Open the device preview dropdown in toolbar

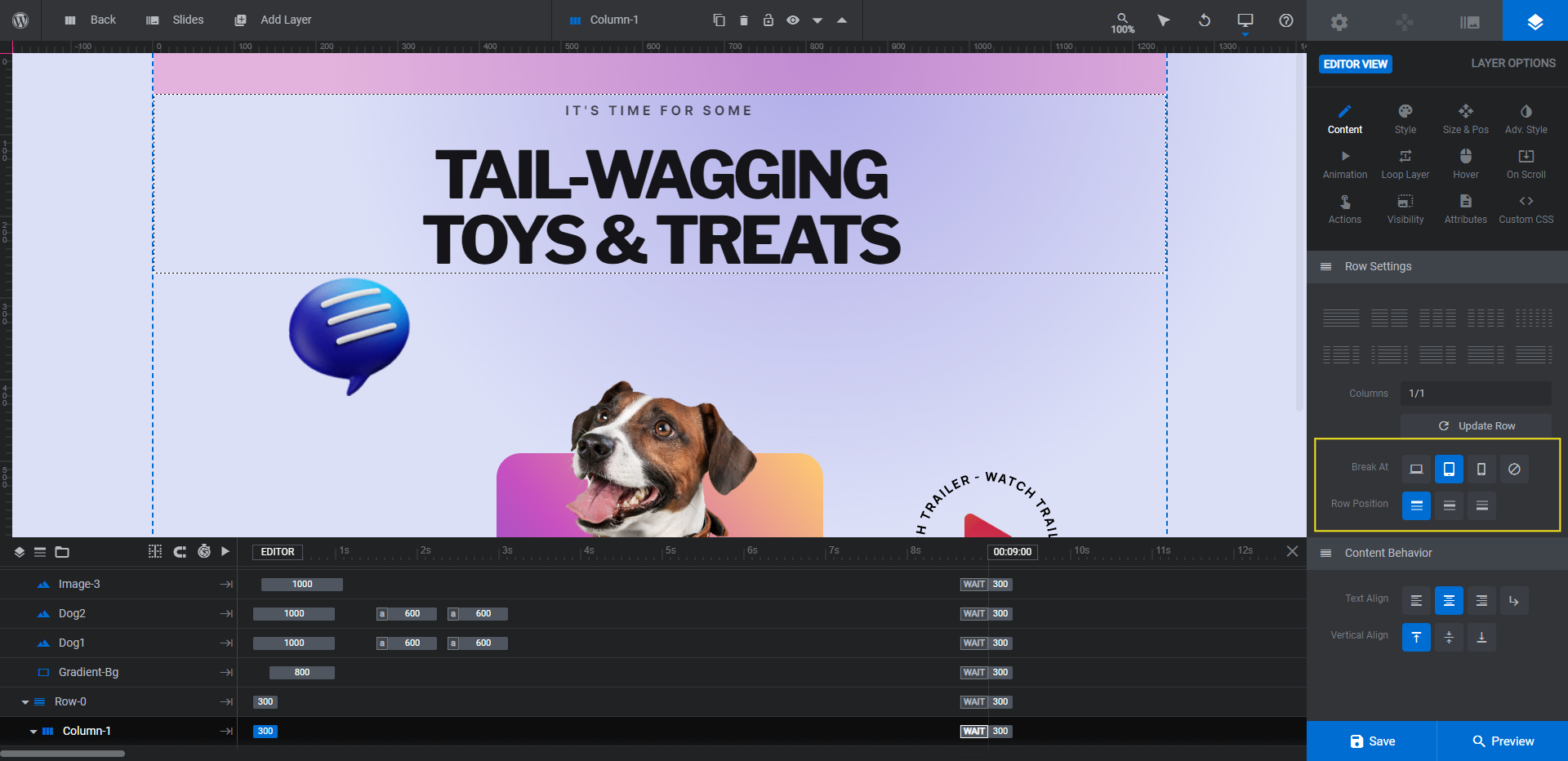1245,22
